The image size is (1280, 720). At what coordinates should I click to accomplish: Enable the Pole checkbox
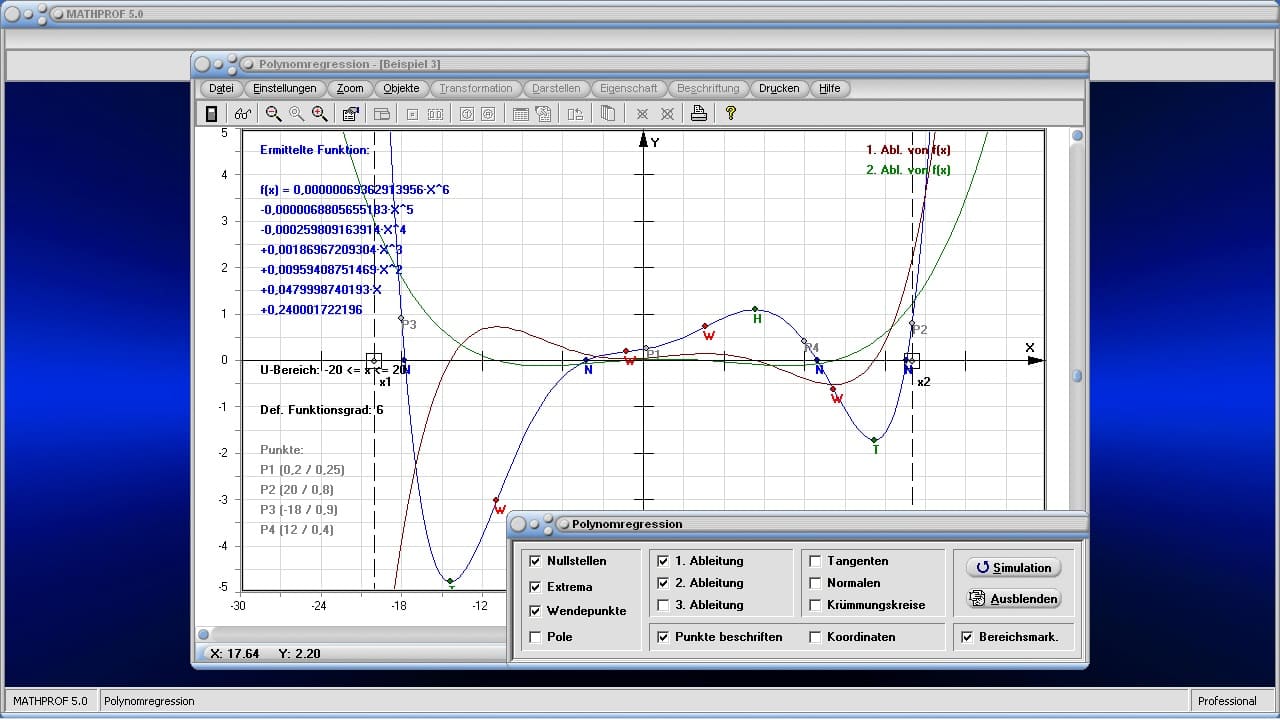pos(535,637)
